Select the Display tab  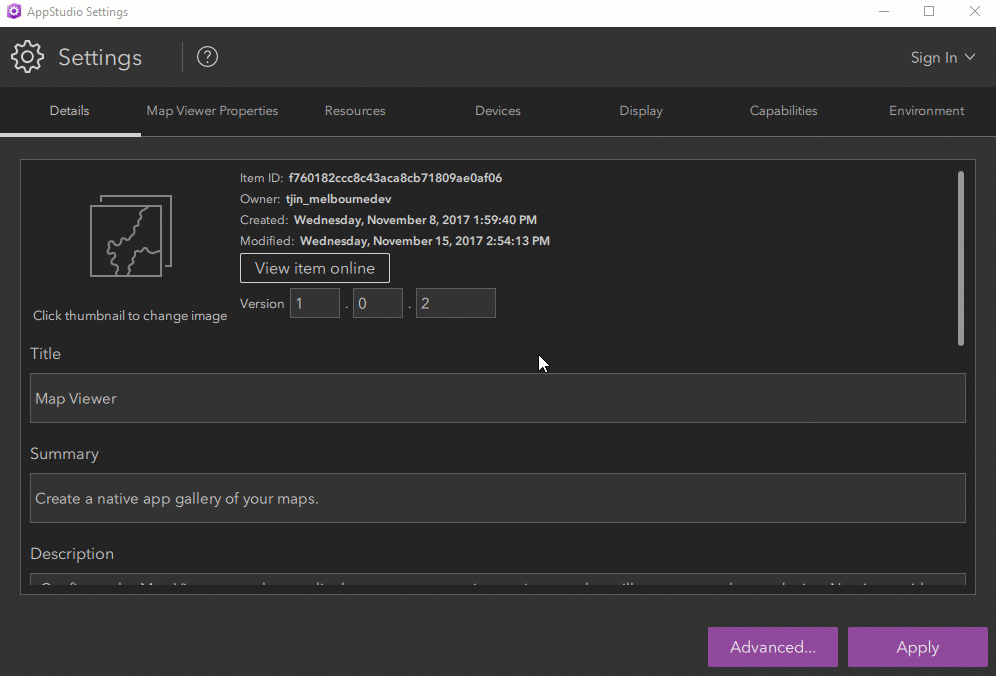641,111
